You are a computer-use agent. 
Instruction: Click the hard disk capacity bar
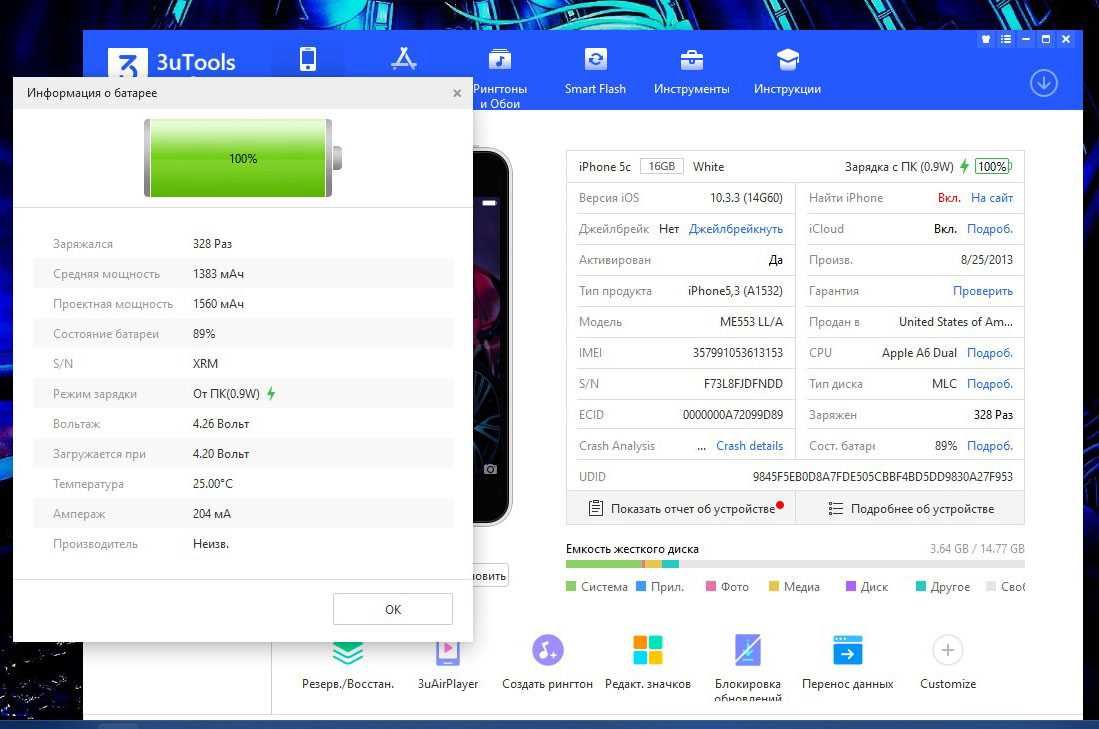(795, 564)
